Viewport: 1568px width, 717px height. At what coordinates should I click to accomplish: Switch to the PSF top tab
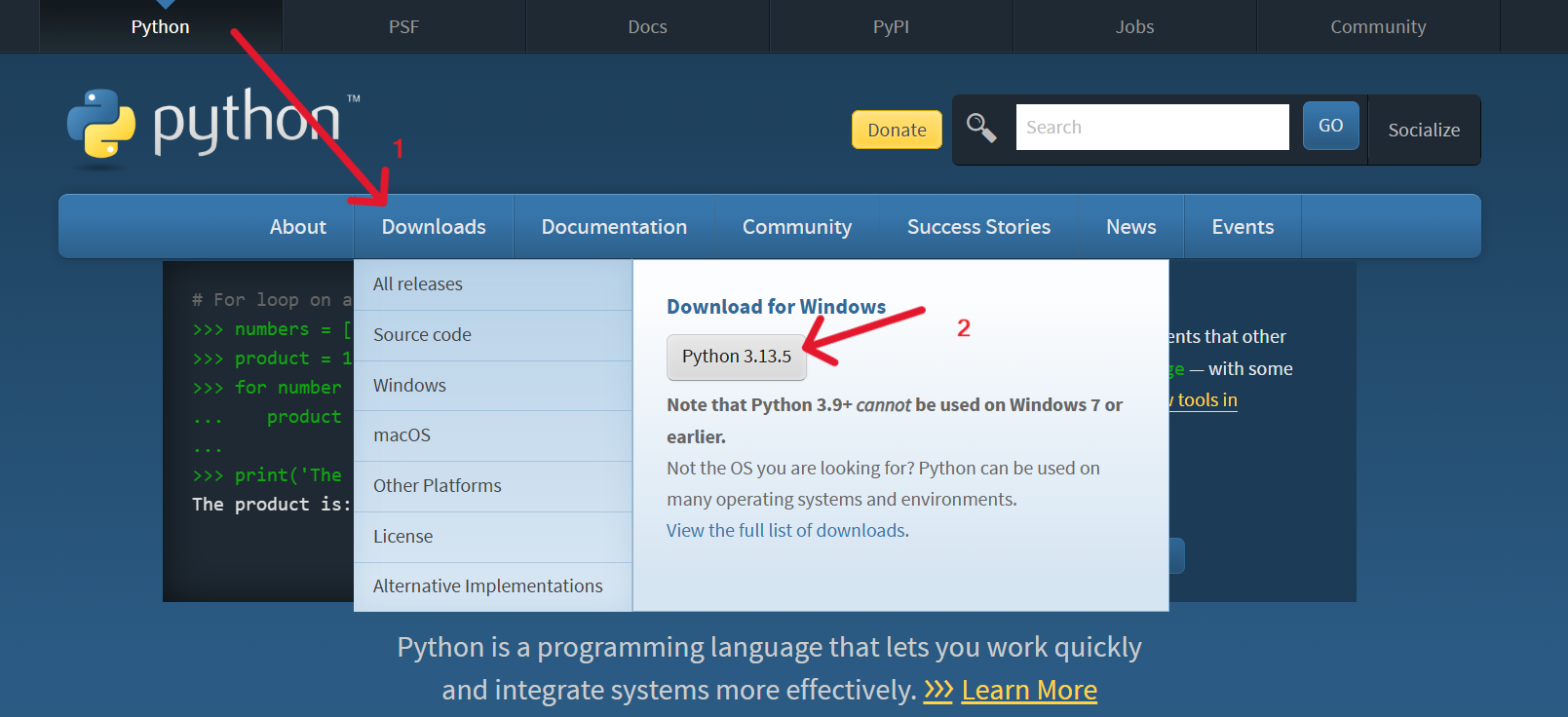point(403,26)
